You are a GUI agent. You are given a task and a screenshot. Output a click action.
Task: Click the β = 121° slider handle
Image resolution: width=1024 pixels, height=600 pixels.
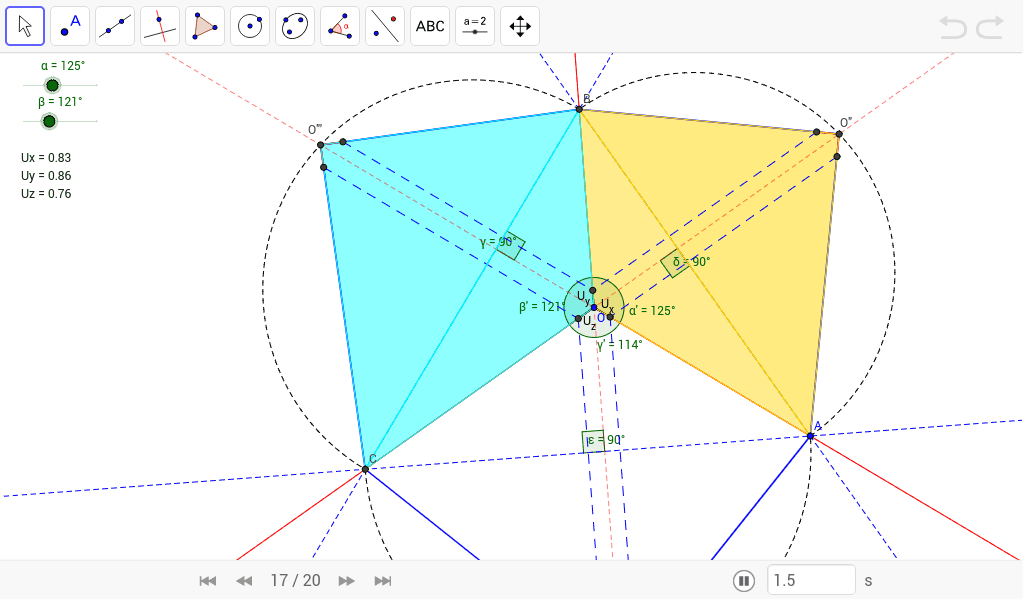(49, 121)
